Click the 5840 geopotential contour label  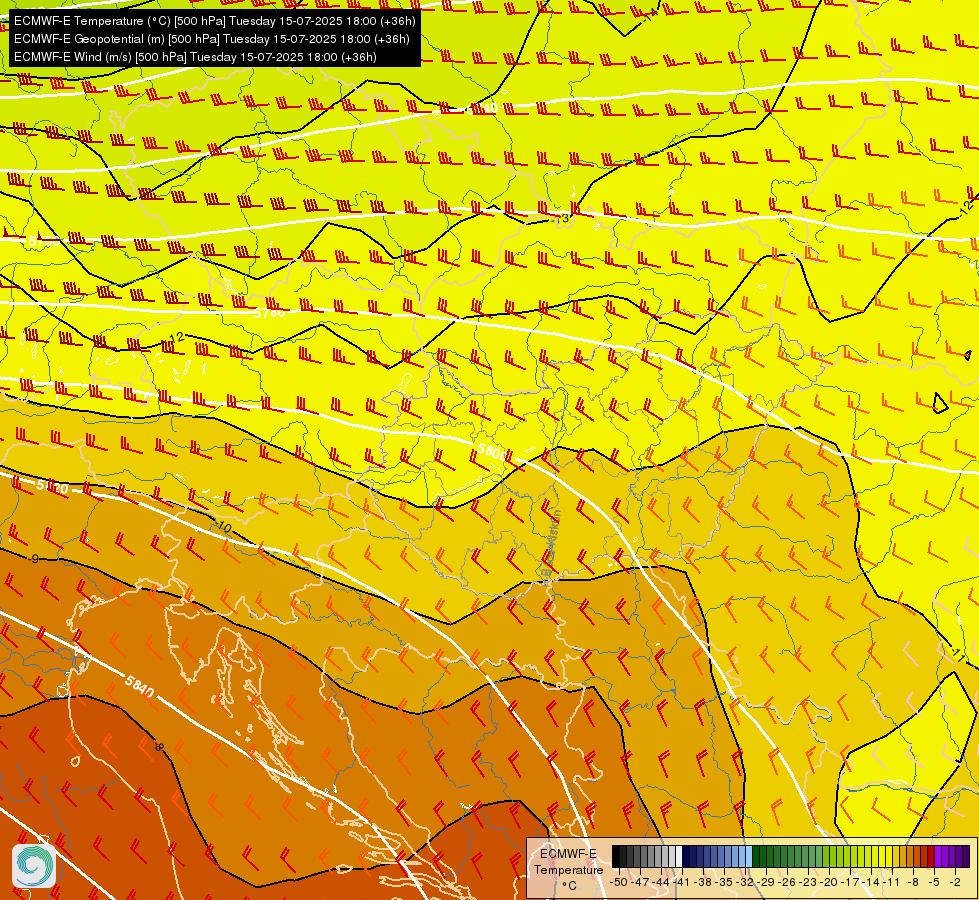[139, 687]
